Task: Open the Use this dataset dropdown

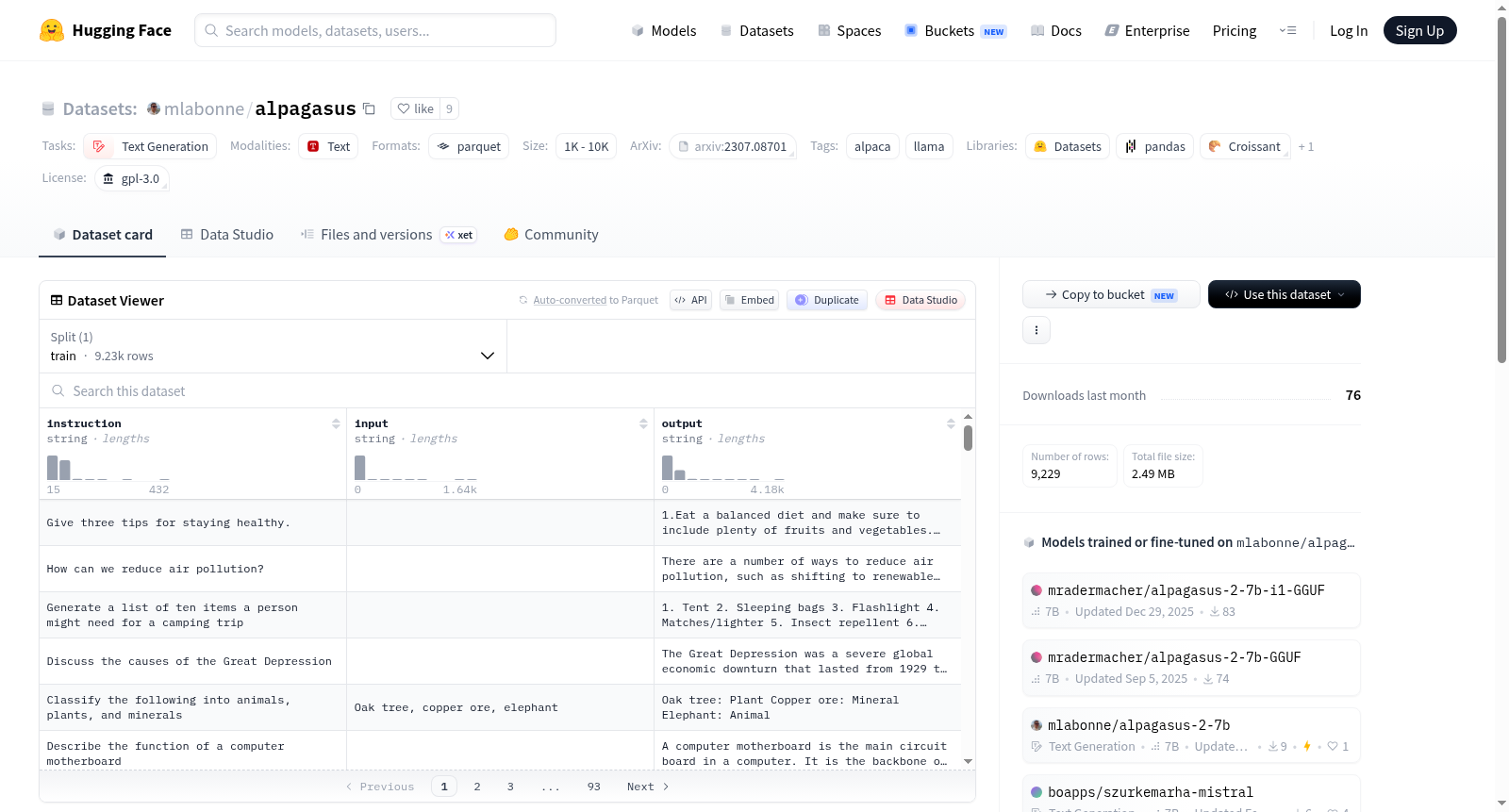Action: (1285, 294)
